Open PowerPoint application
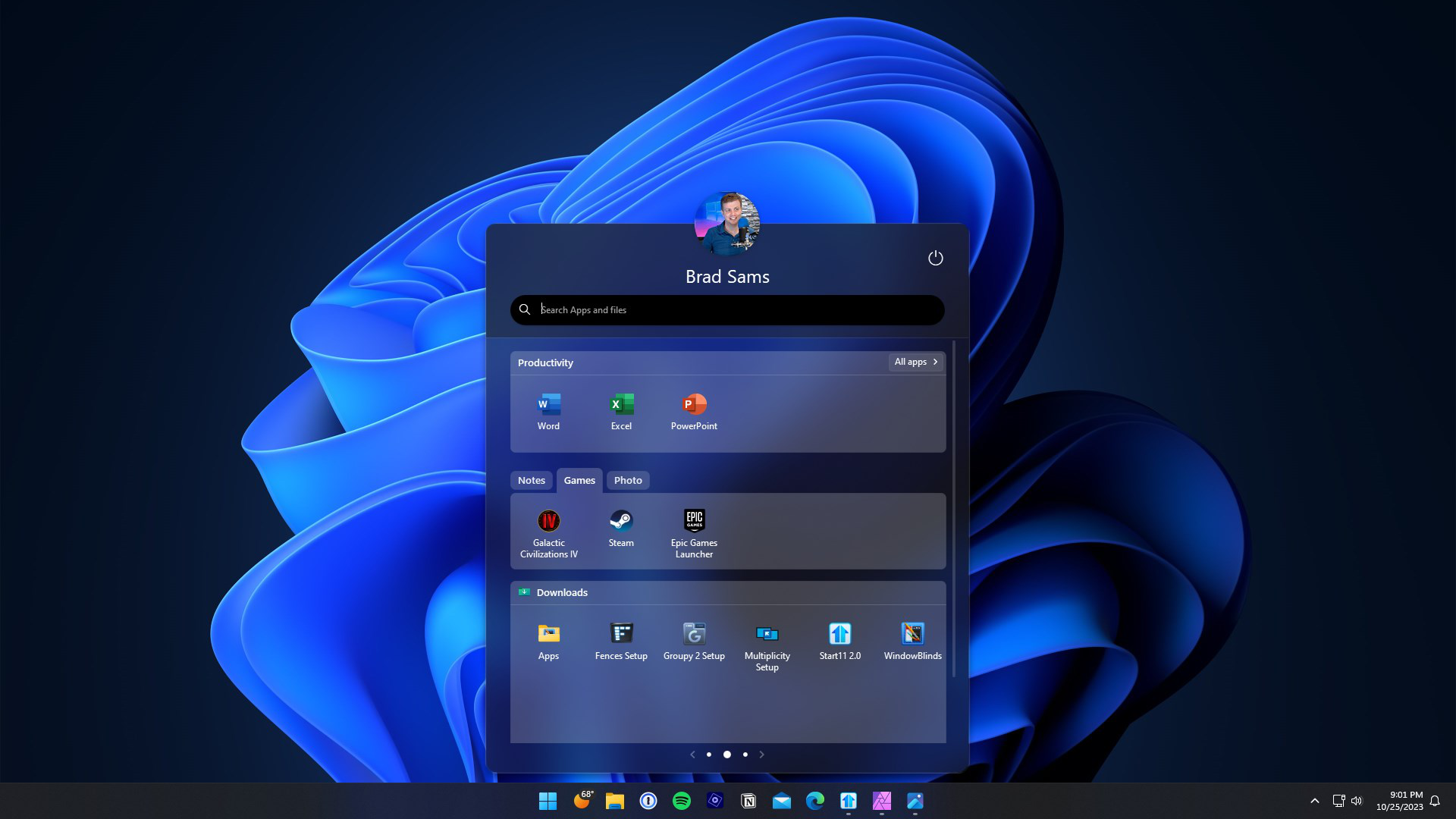 (694, 404)
